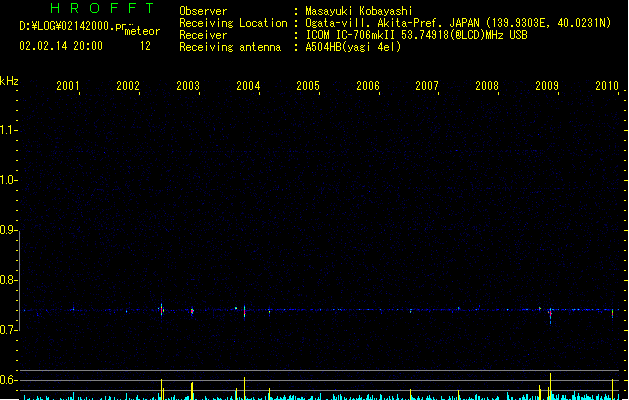This screenshot has height=400, width=629.
Task: Click the Observer field label
Action: coord(203,11)
